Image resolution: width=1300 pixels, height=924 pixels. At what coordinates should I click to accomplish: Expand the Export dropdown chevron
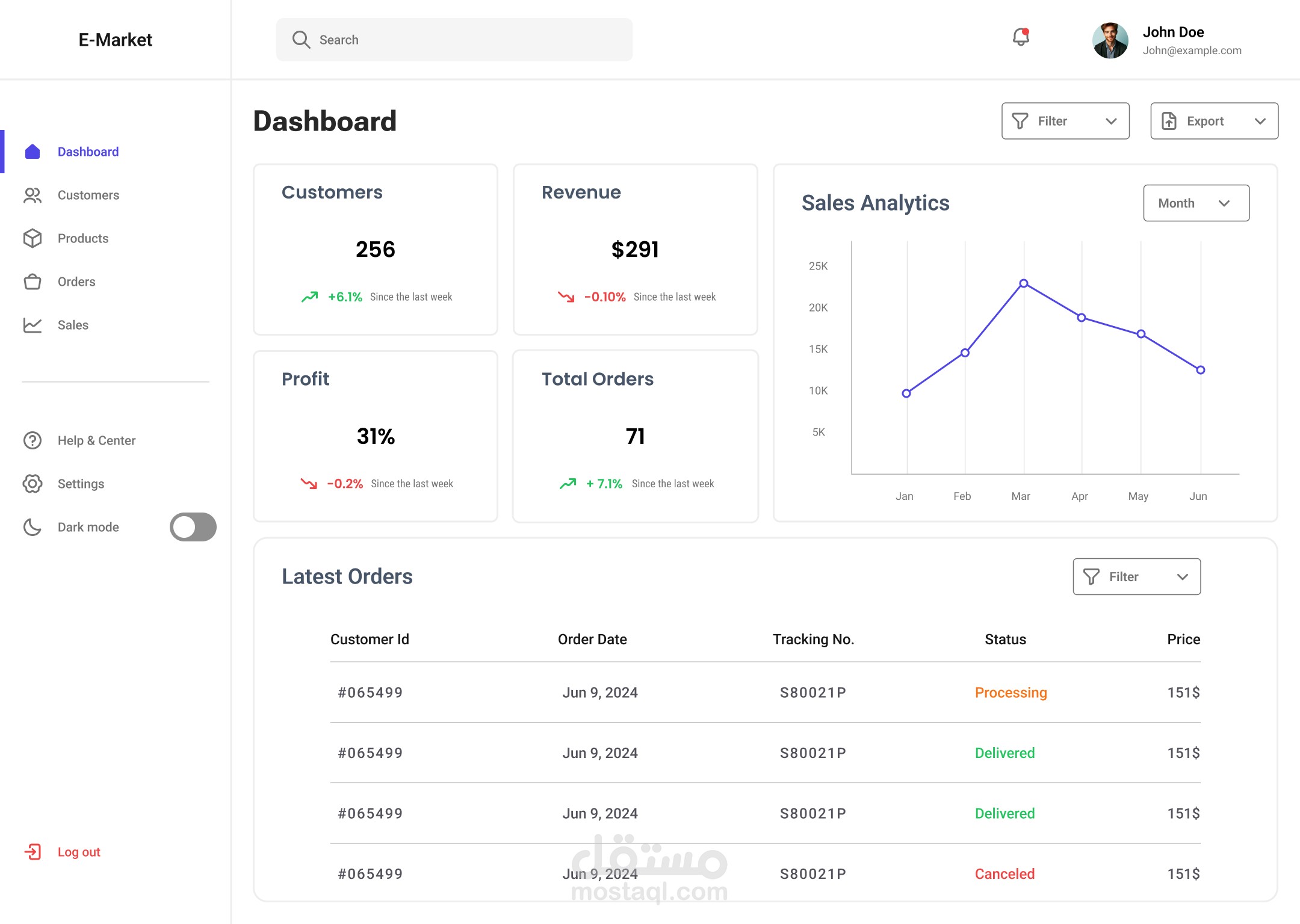[x=1260, y=121]
